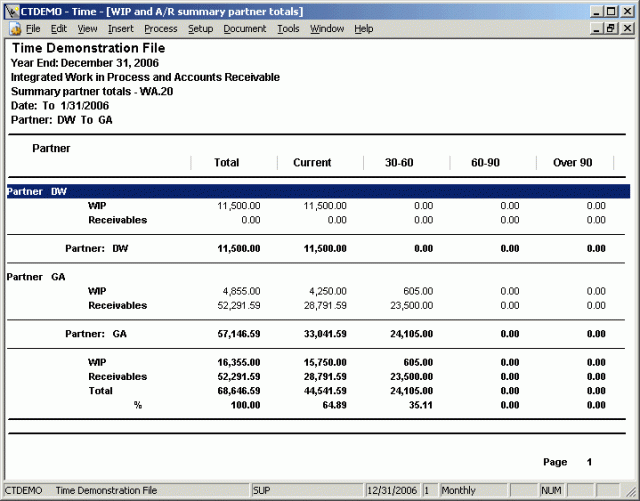Minimize the inner report document window
Viewport: 640px width, 501px height.
pyautogui.click(x=597, y=29)
